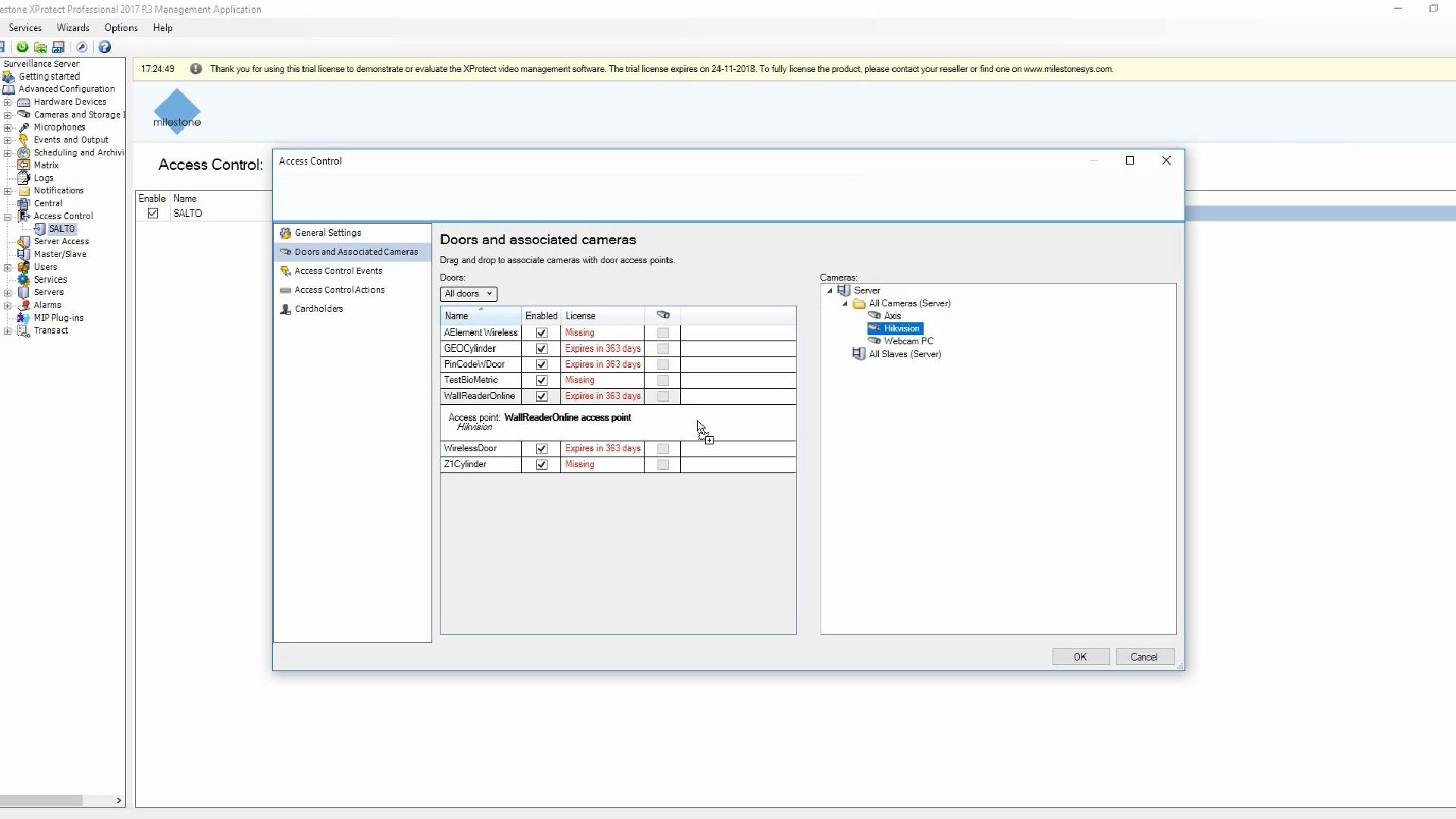Toggle Enabled checkbox for TestBioMetric
The width and height of the screenshot is (1456, 819).
click(x=541, y=381)
